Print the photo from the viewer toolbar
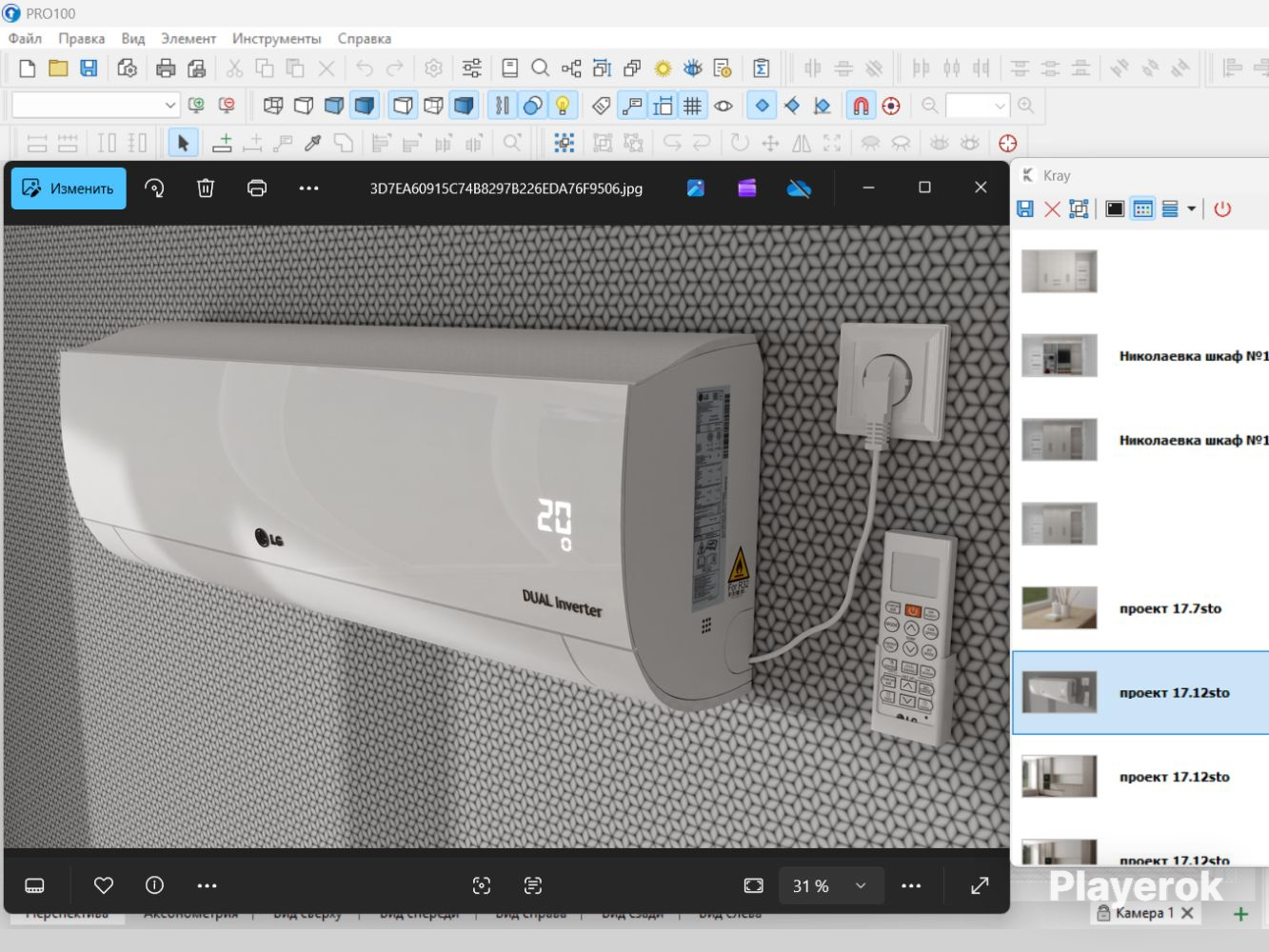 257,188
